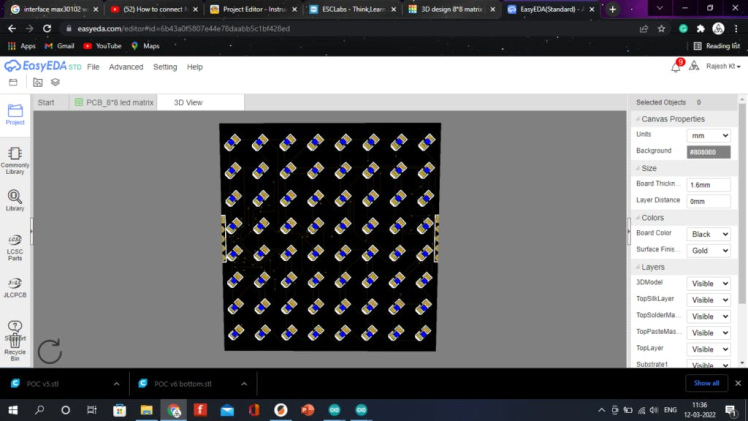
Task: Open the Rajesh user account menu
Action: (x=723, y=66)
